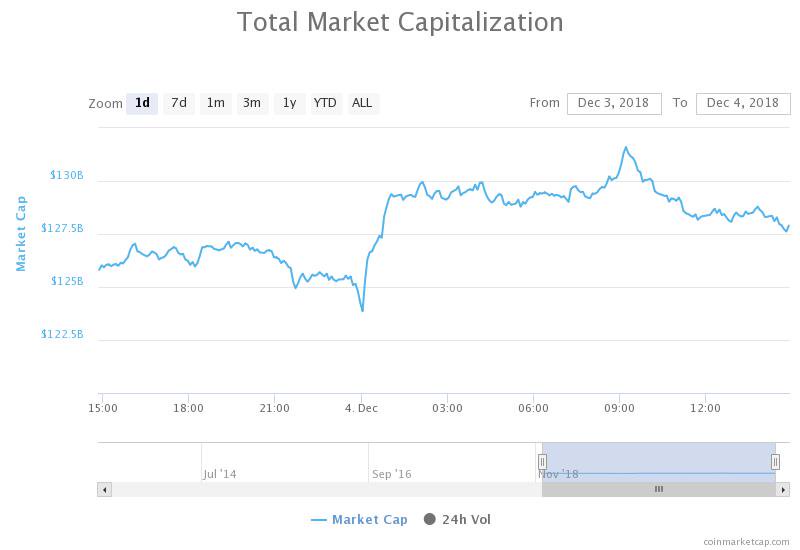Click the market cap peak near 09:00
Screen dimensions: 800x550
click(626, 147)
